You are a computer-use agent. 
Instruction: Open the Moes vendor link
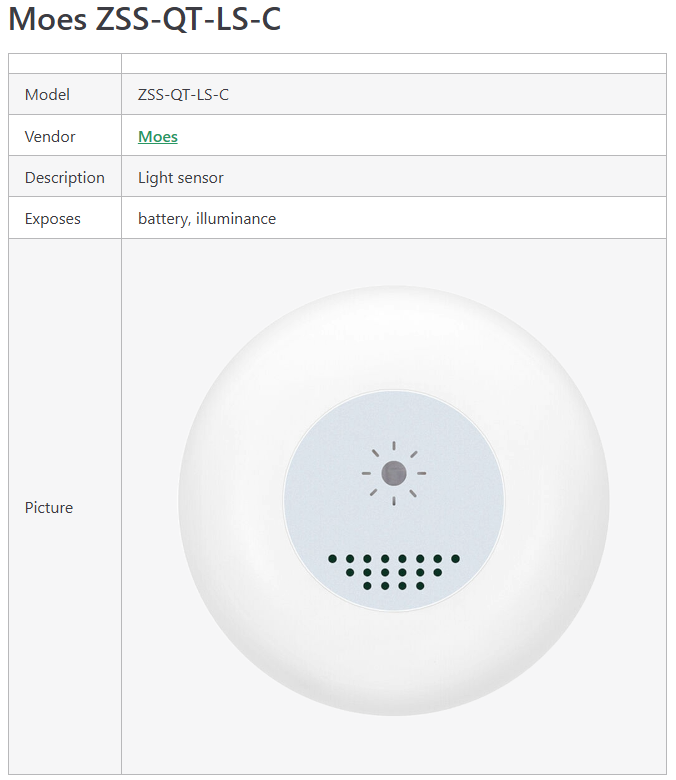pos(158,136)
